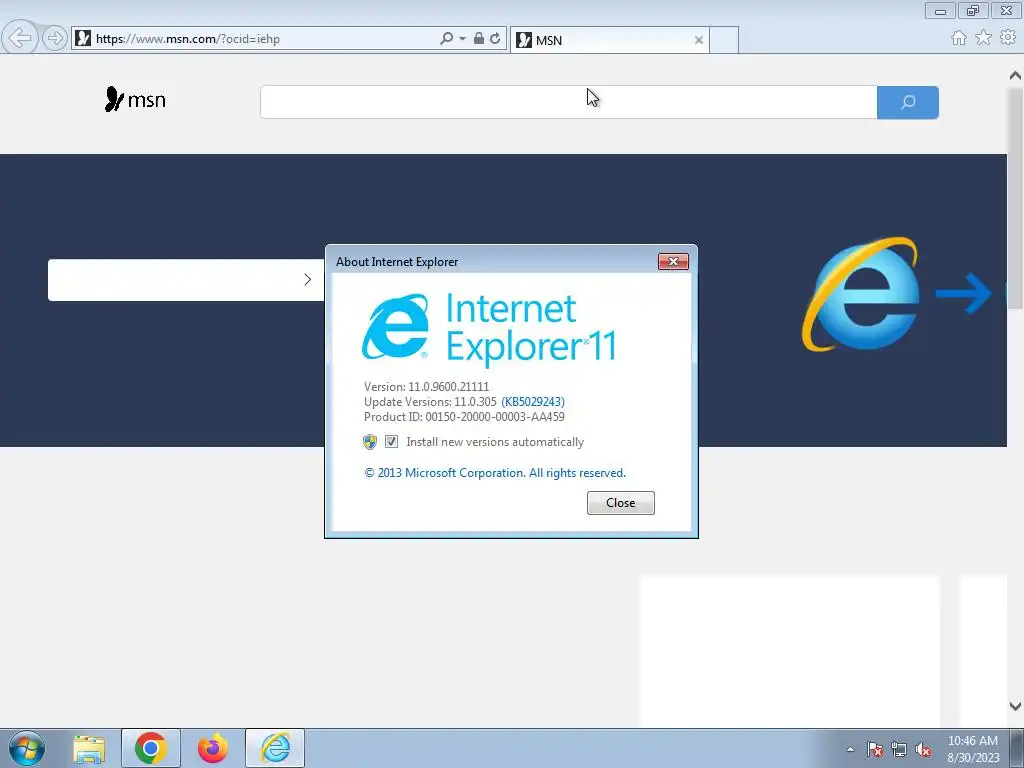Screen dimensions: 1024x768
Task: Click the taskbar clock showing 10:46 AM
Action: point(973,749)
